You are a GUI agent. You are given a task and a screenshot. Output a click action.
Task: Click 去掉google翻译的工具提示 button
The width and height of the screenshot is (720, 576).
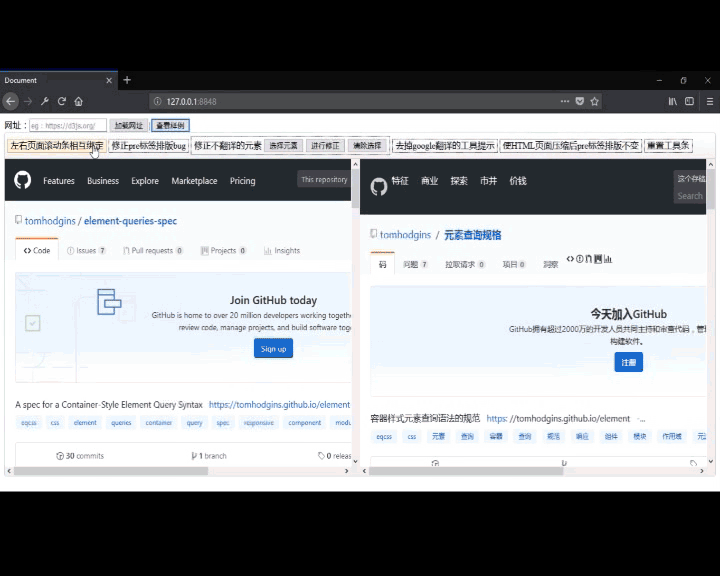click(445, 146)
